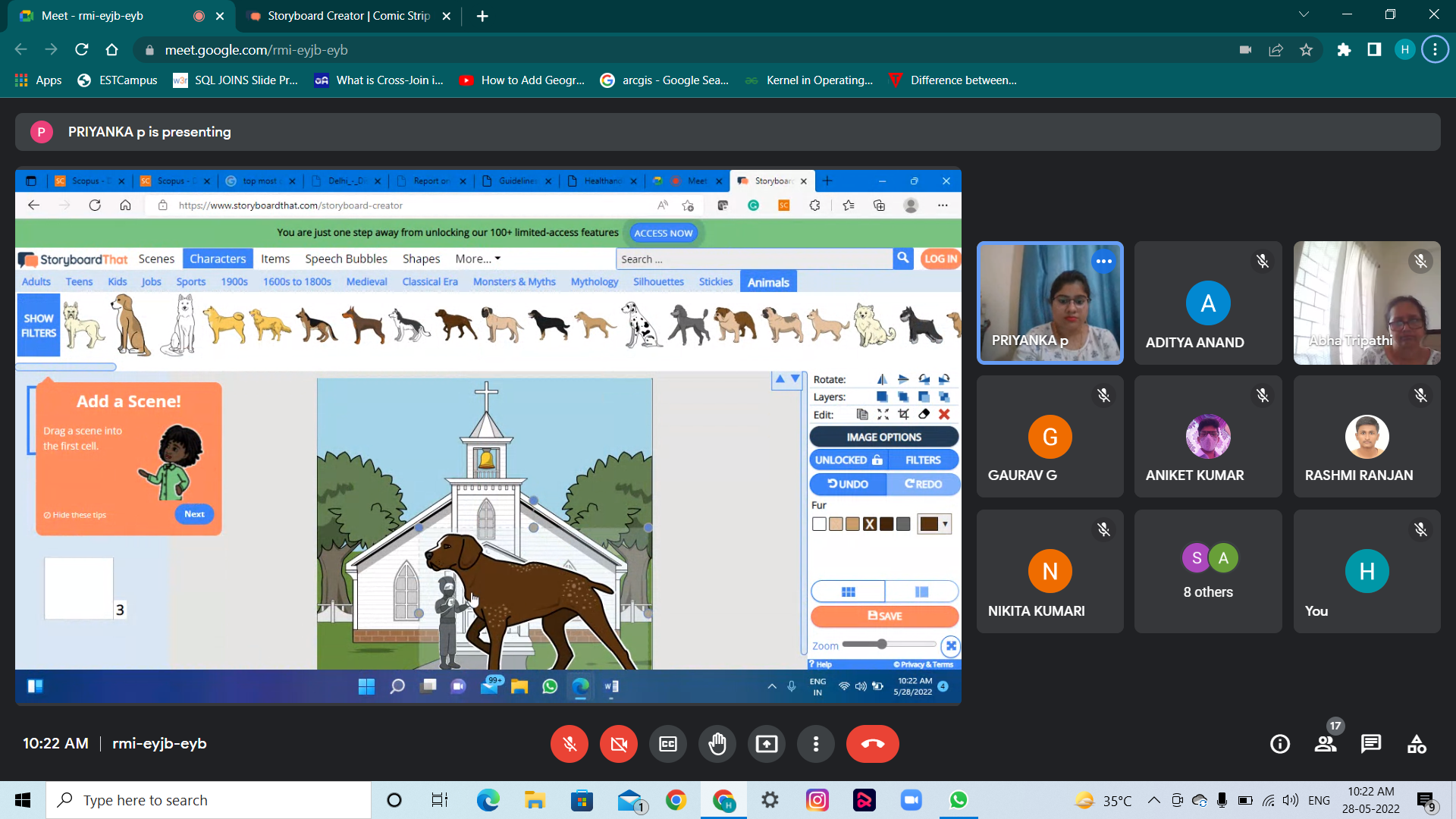The height and width of the screenshot is (819, 1456).
Task: Turn on camera in Meet call
Action: [619, 744]
